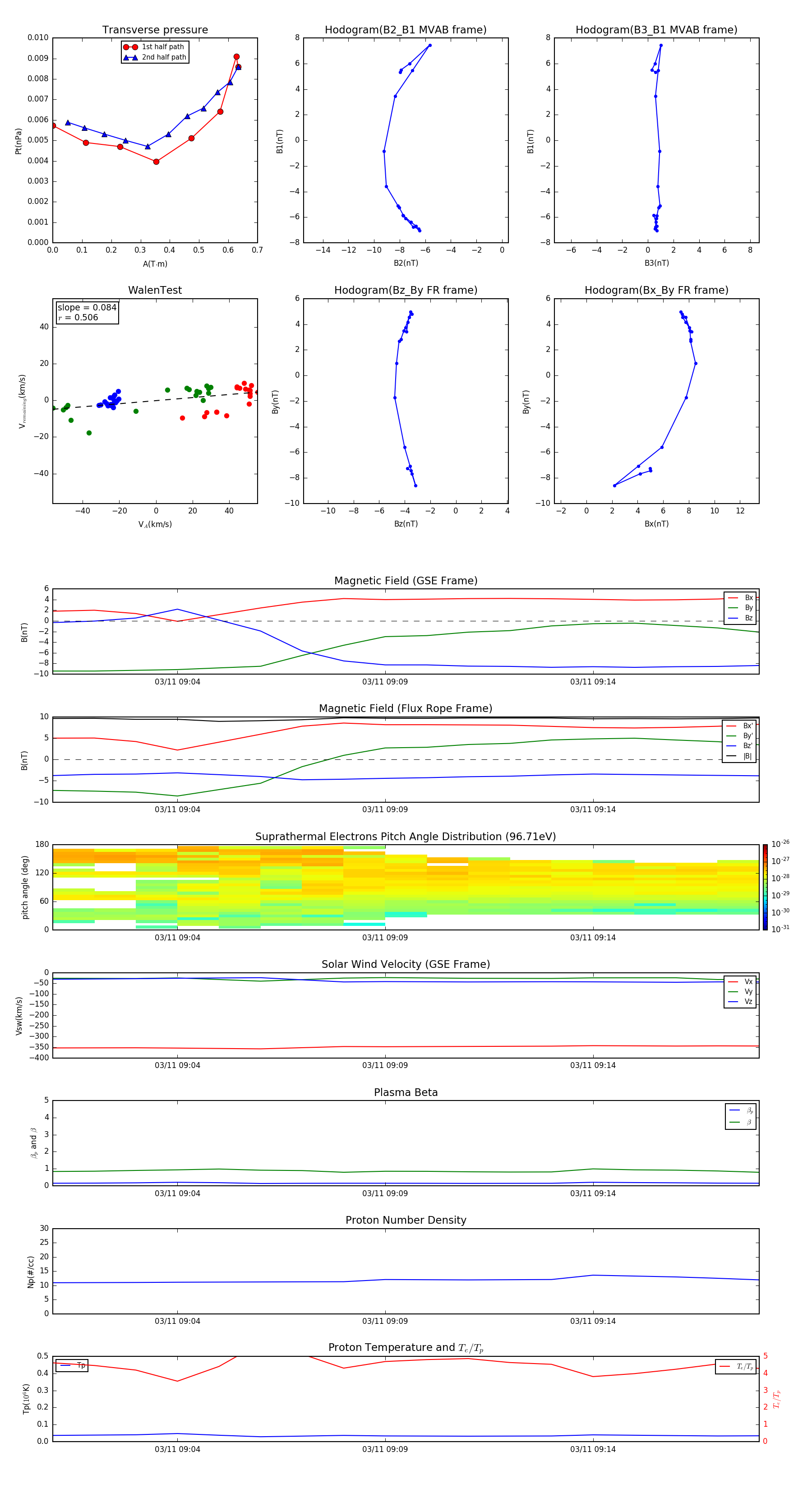The image size is (812, 1489).
Task: Click the 'Plasma Beta' plot title
Action: coord(406,1092)
